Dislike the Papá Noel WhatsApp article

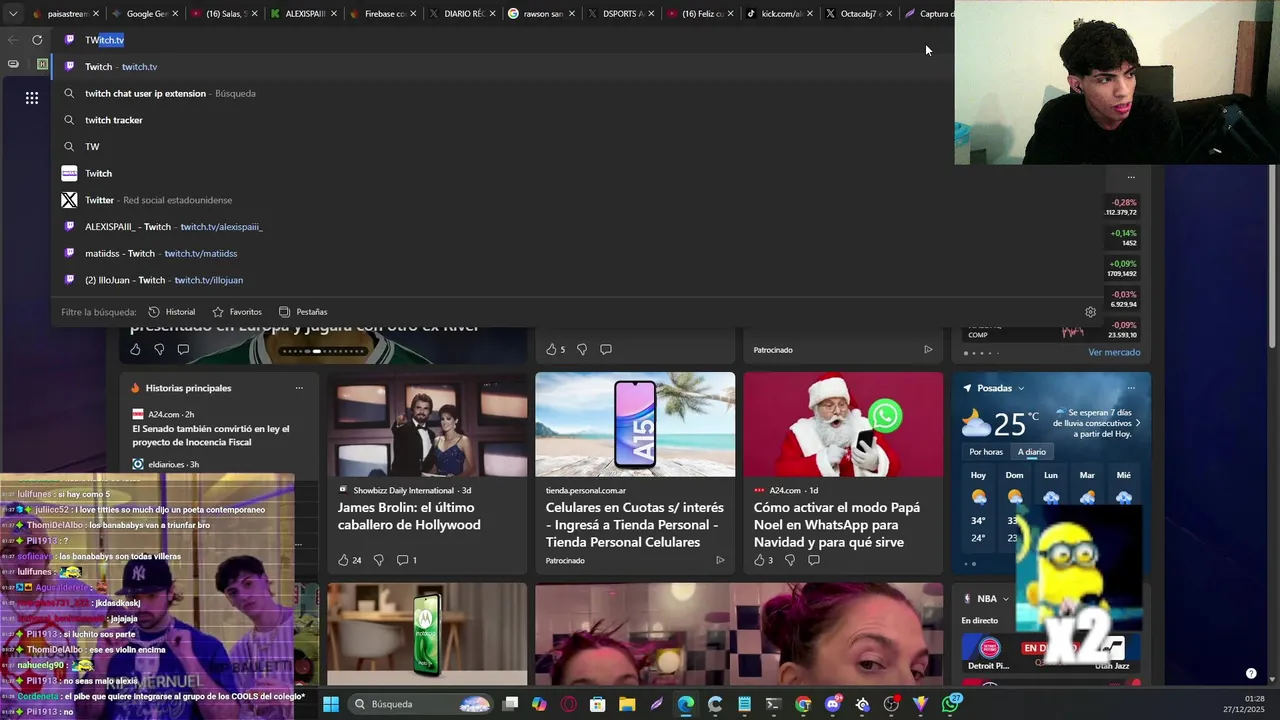789,560
